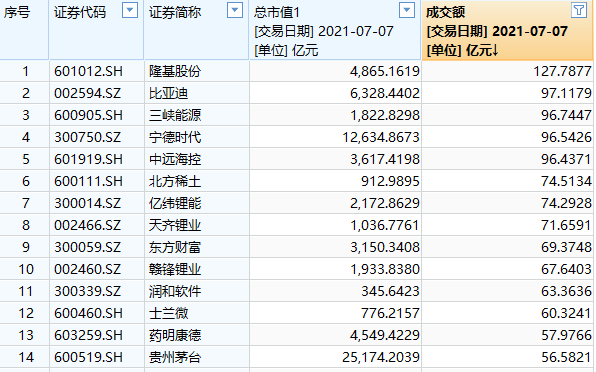Select row number 14 cell
Viewport: 596px width, 372px height.
pos(24,358)
